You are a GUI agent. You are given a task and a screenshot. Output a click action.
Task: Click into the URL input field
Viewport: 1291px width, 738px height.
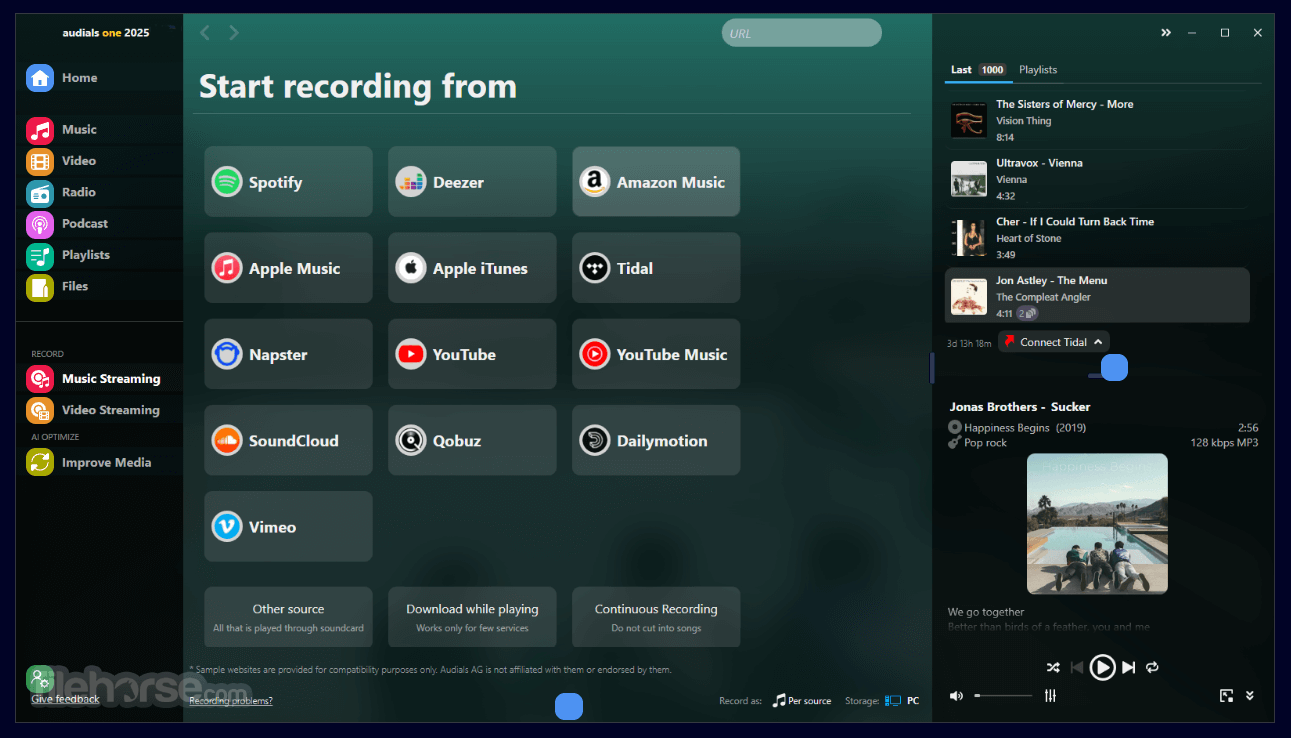click(802, 33)
